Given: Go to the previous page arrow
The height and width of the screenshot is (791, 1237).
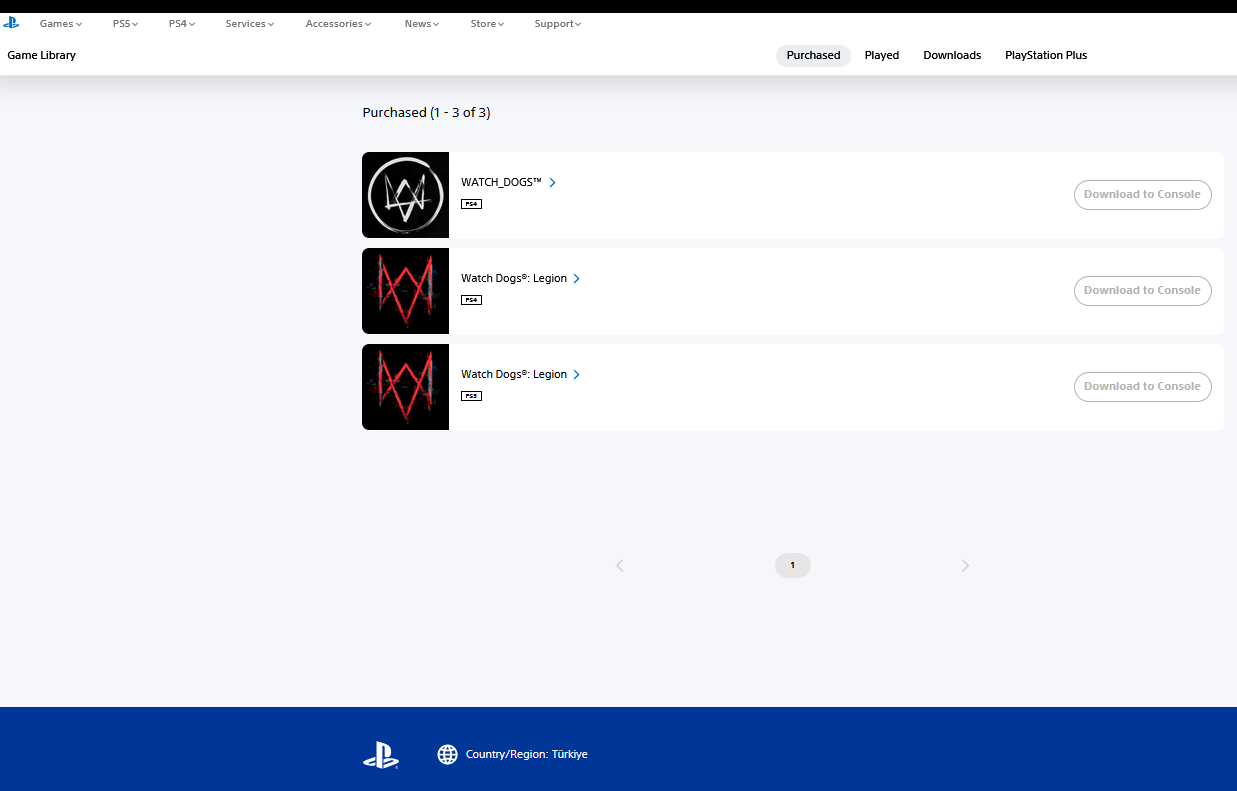Looking at the screenshot, I should (x=620, y=566).
